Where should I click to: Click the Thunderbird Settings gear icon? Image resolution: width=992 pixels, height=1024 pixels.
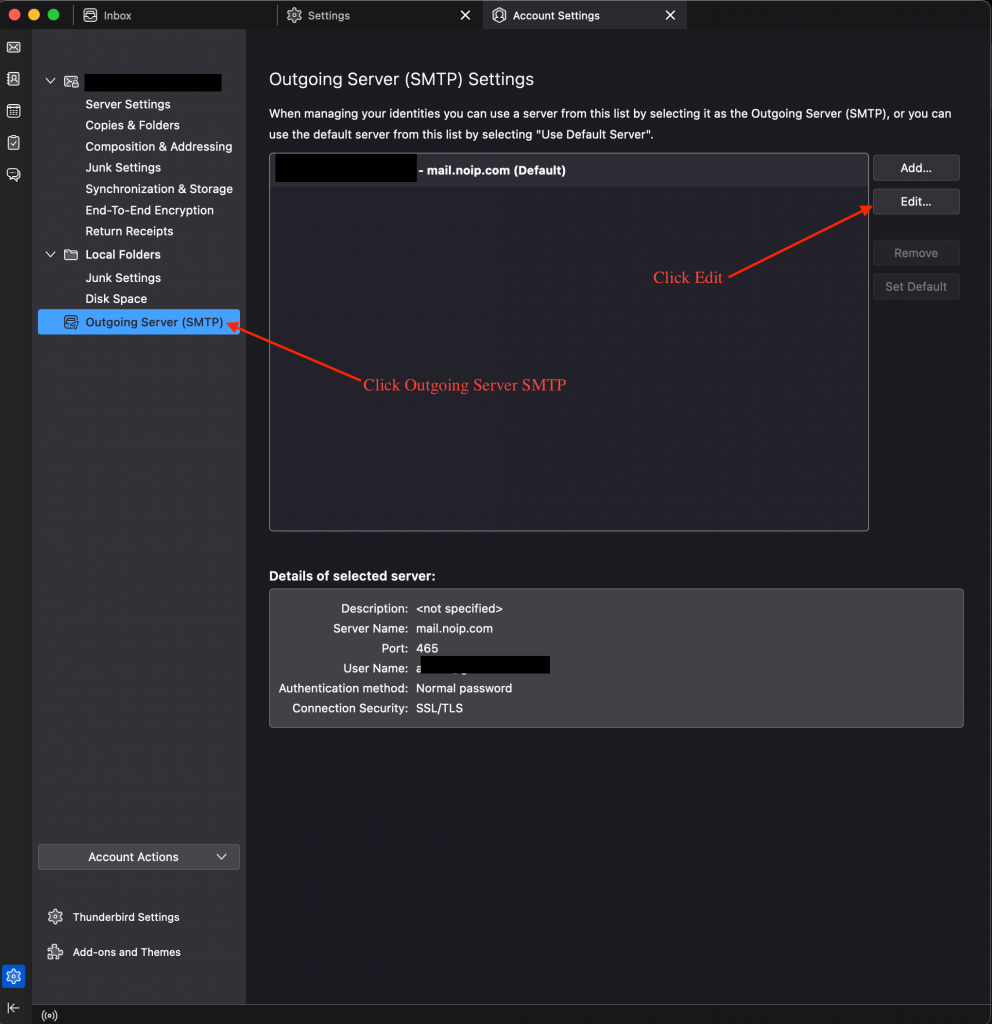56,917
